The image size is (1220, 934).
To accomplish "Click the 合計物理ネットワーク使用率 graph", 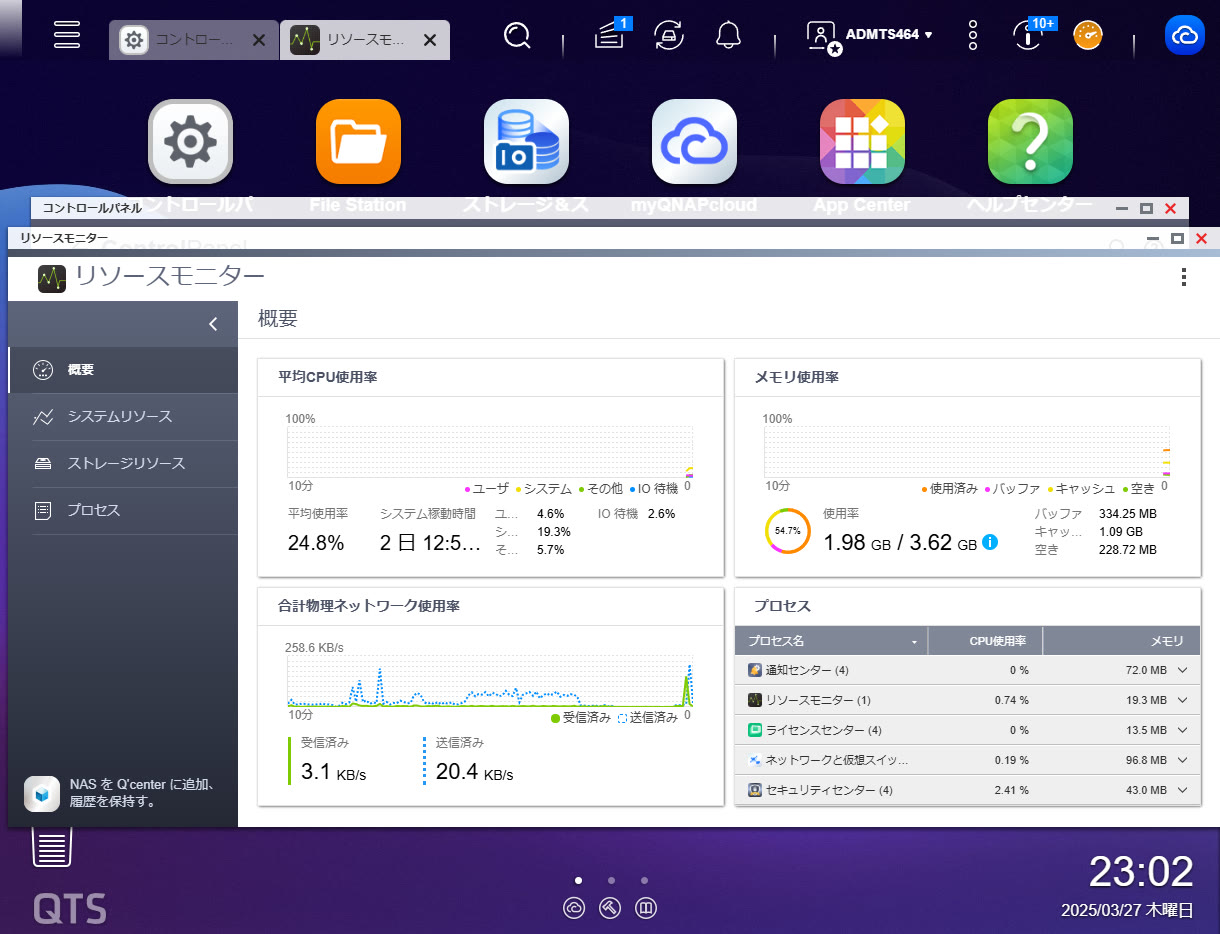I will click(490, 682).
